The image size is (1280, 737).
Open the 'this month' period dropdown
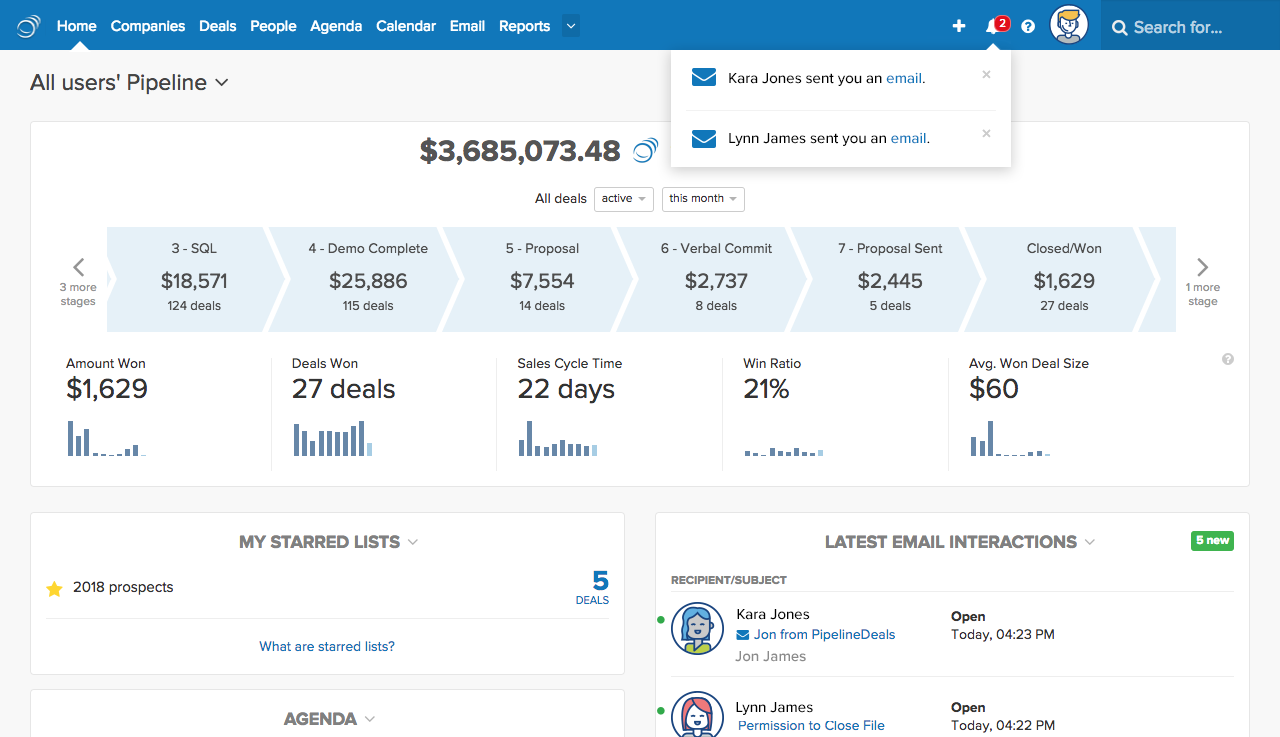click(x=703, y=199)
